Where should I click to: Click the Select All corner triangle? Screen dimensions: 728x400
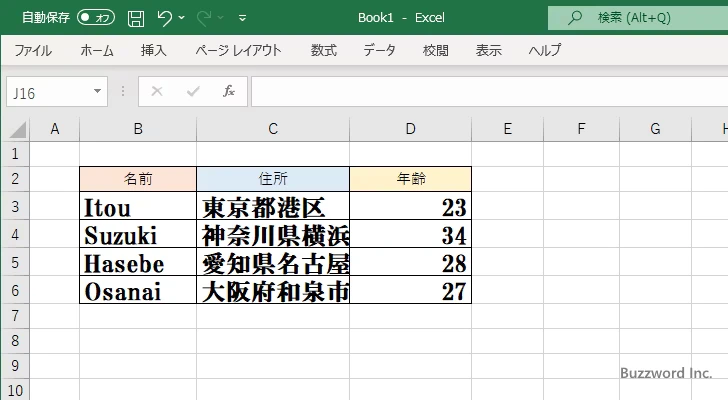17,129
